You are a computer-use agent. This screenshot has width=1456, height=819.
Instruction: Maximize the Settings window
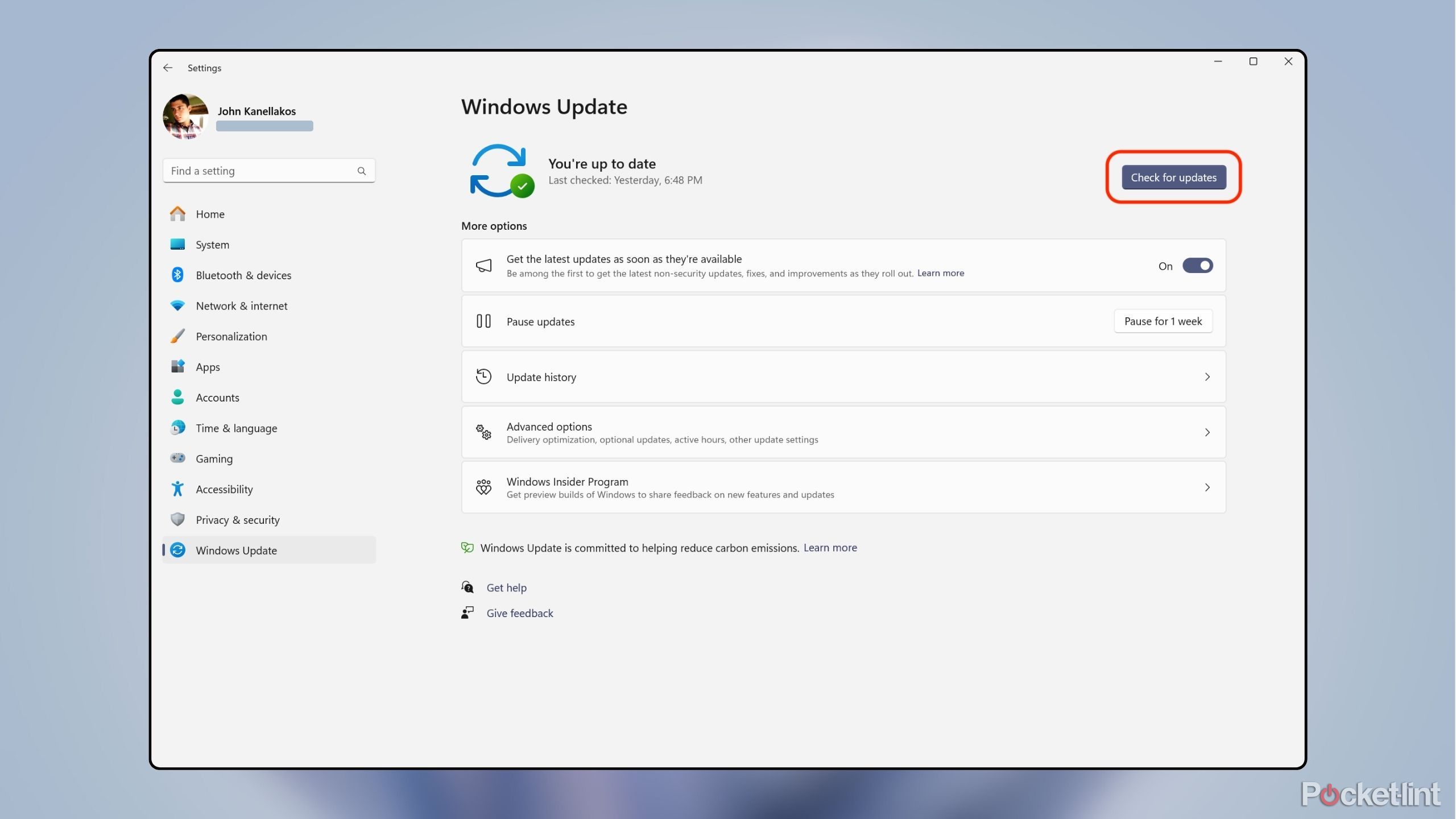[x=1253, y=61]
